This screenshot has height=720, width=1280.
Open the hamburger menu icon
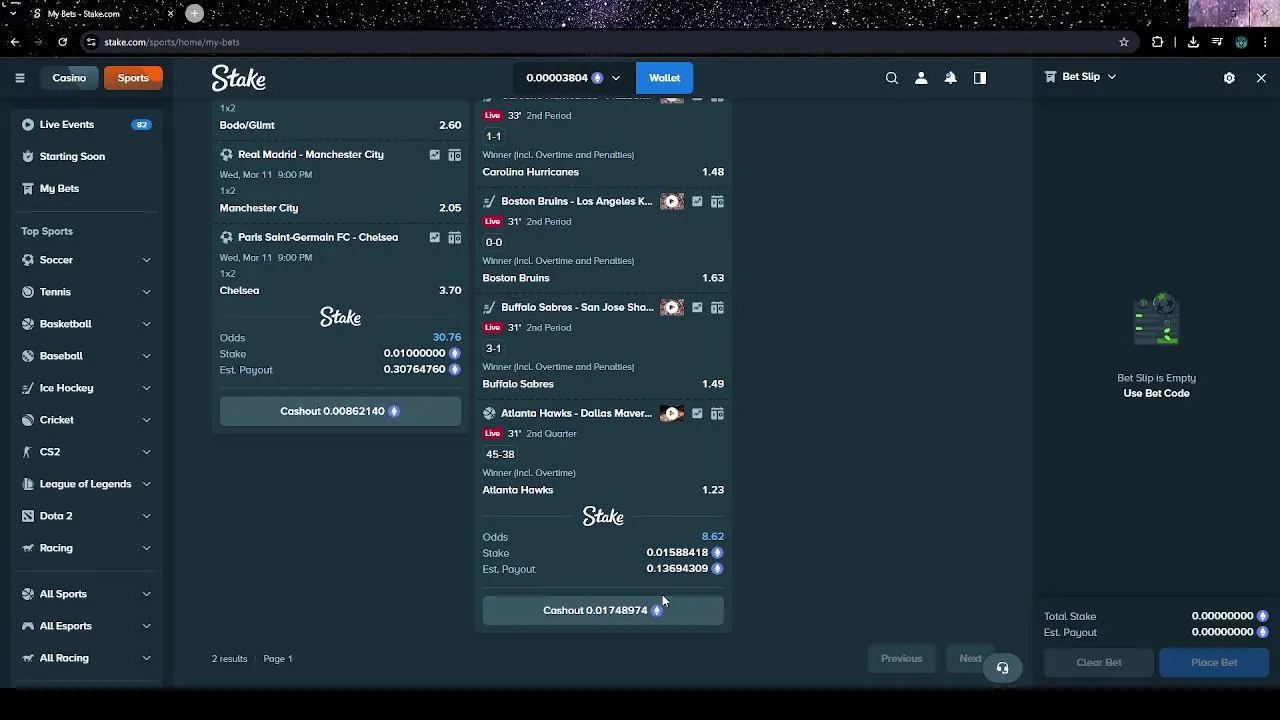[x=20, y=78]
